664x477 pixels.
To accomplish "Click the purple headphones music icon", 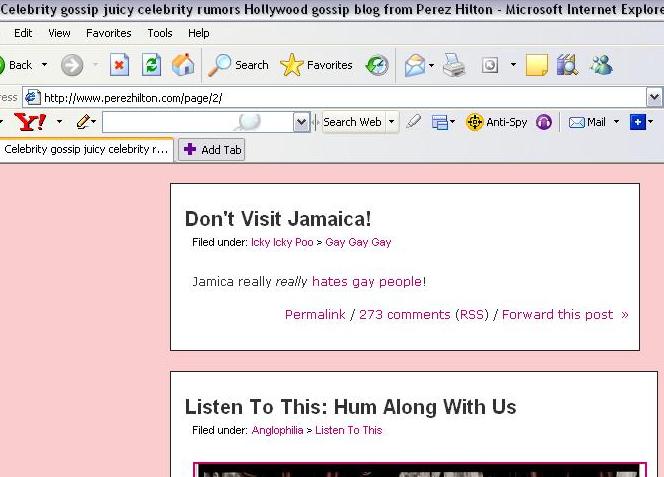I will click(x=544, y=122).
